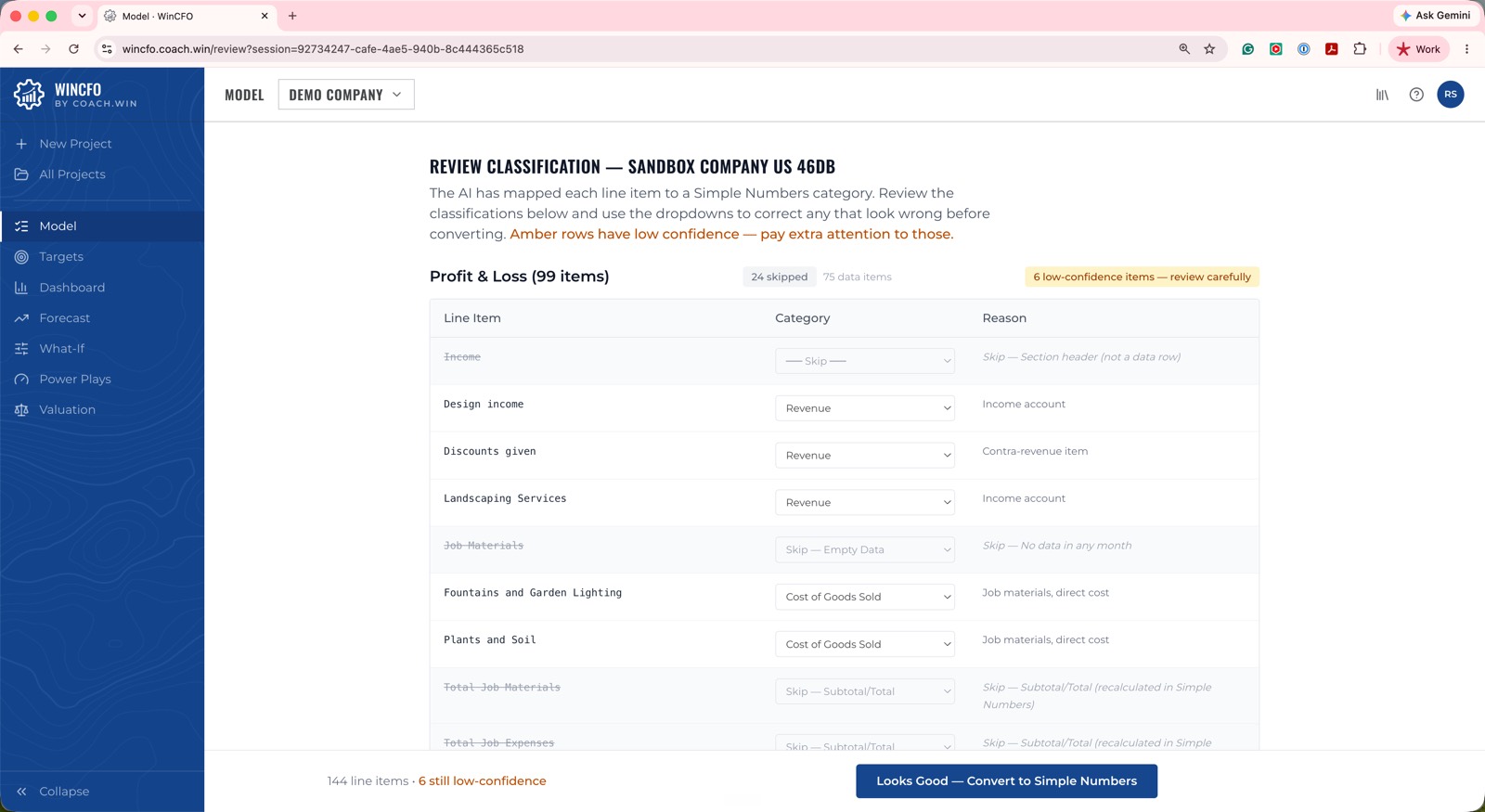Bookmark this page with the star icon
The height and width of the screenshot is (812, 1485).
[x=1209, y=49]
